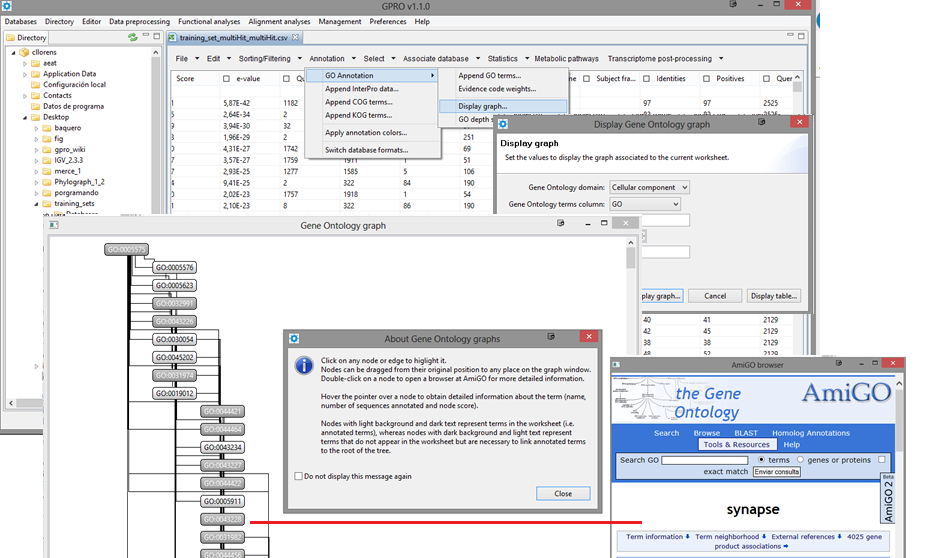This screenshot has width=950, height=558.
Task: Expand the Application Data folder
Action: tap(25, 74)
